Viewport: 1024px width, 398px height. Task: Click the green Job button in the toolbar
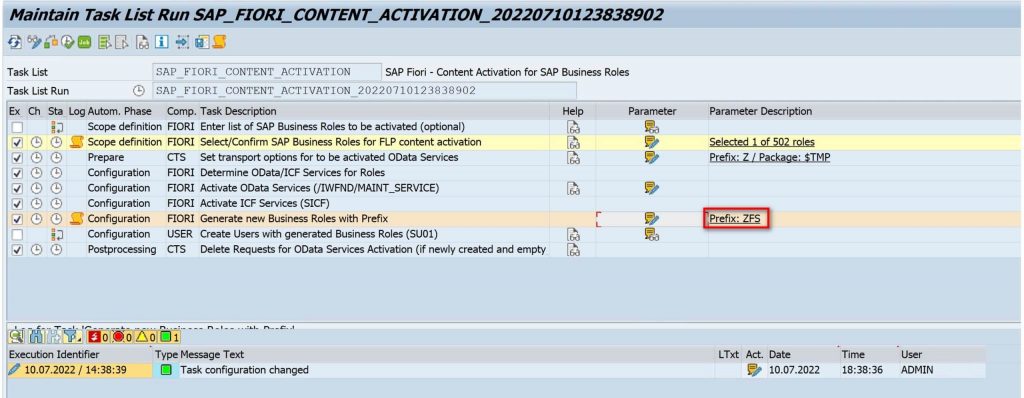[84, 42]
